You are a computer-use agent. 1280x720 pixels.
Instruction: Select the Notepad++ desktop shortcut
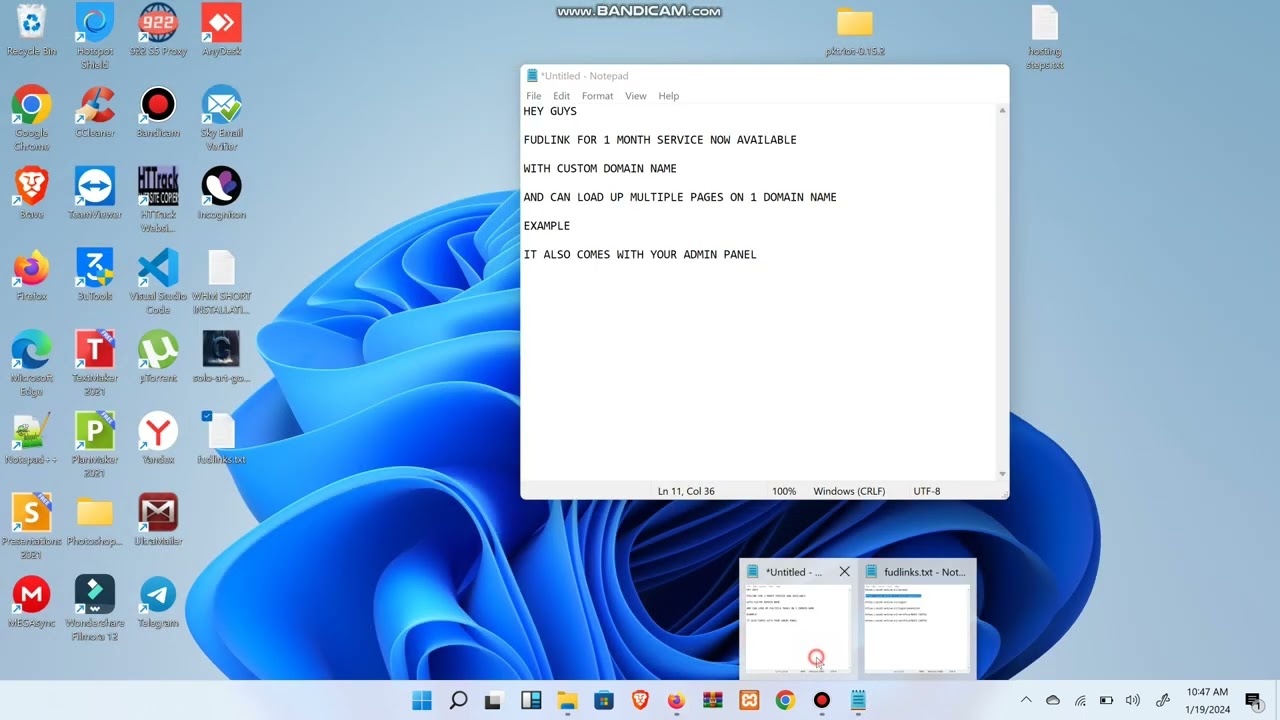tap(31, 438)
